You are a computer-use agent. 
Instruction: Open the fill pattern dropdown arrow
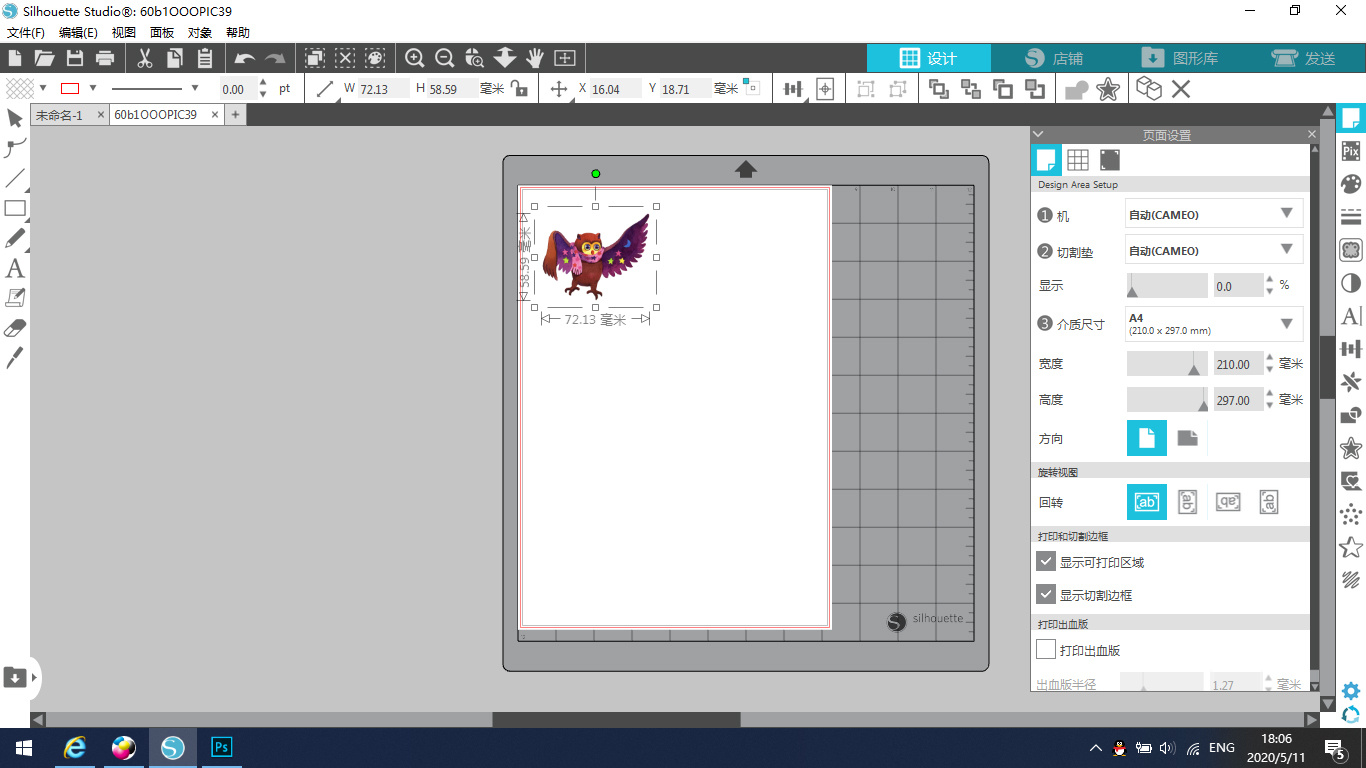pyautogui.click(x=43, y=88)
